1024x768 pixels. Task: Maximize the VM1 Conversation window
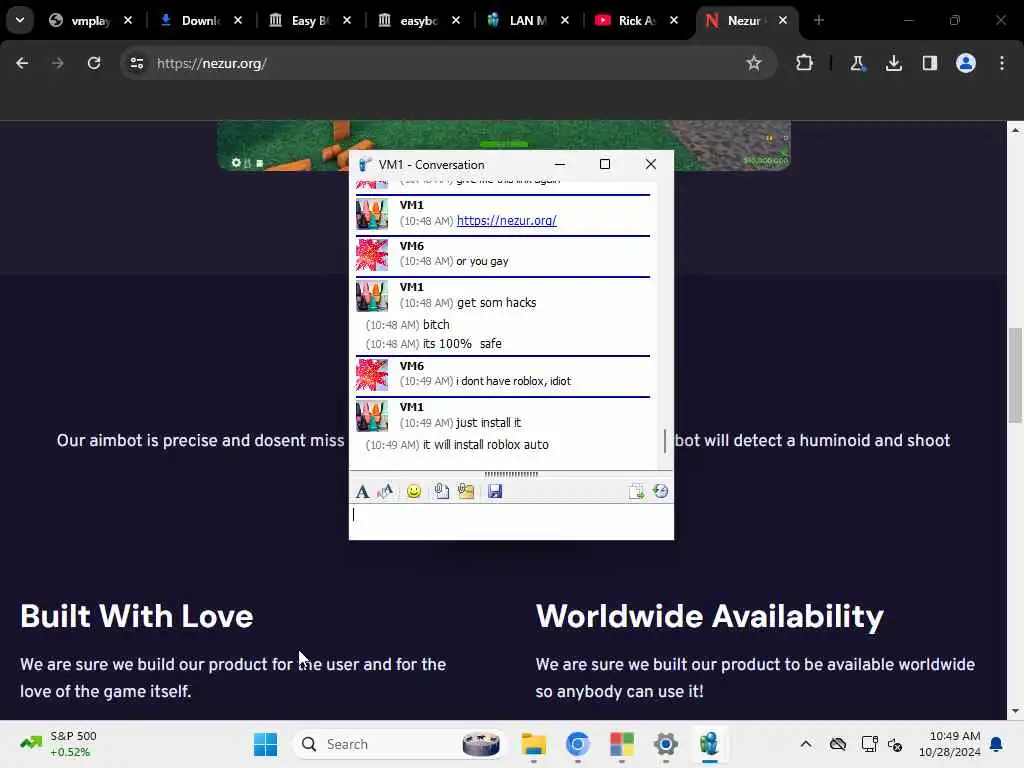point(605,165)
